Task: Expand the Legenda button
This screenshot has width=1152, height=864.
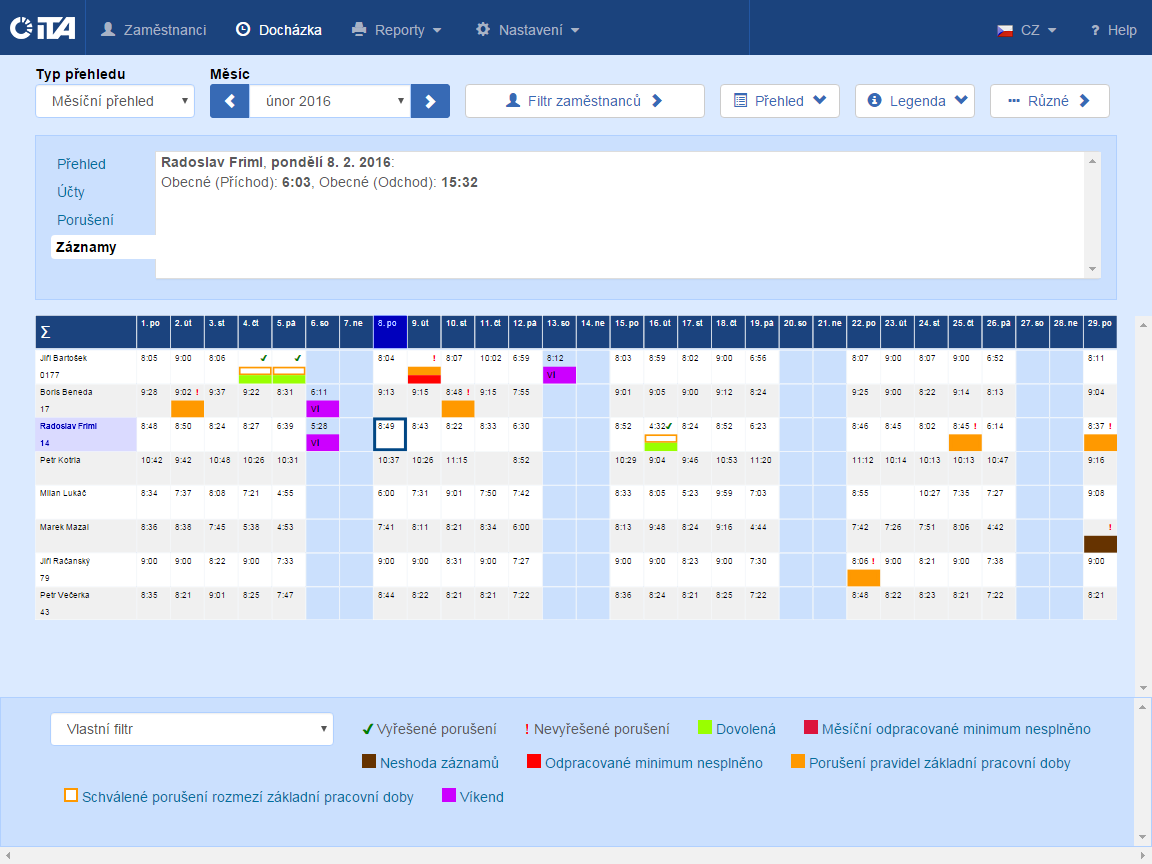Action: click(x=919, y=101)
